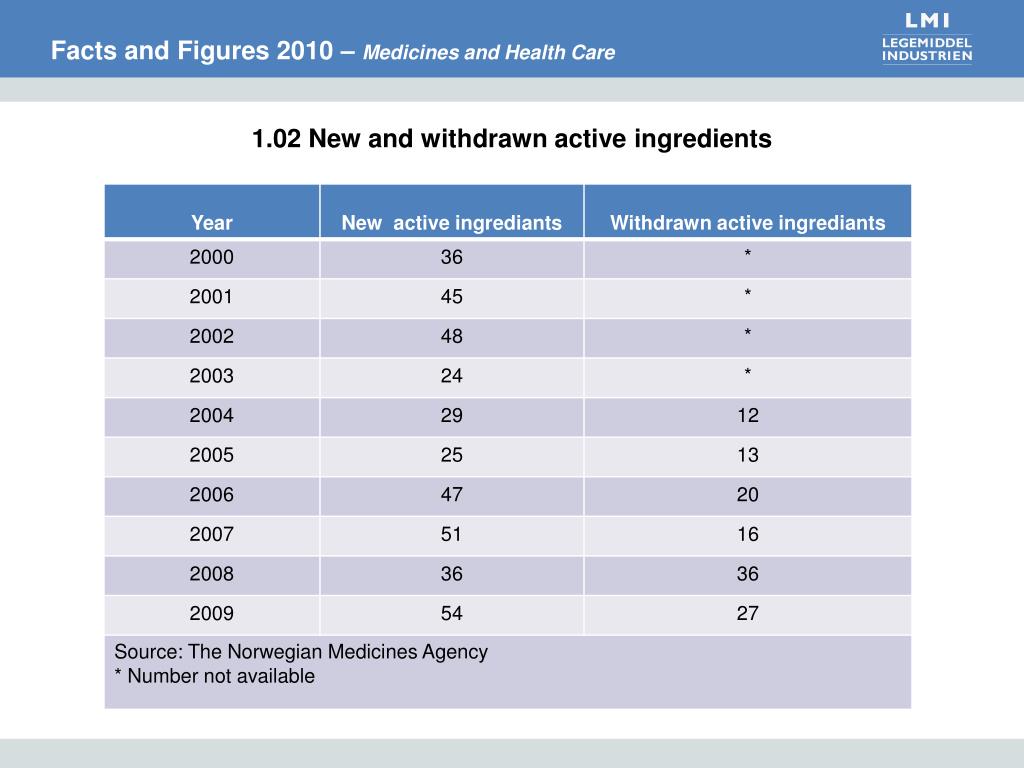Click the withdrawn asterisk in the 2001 row
1024x768 pixels.
(x=748, y=293)
